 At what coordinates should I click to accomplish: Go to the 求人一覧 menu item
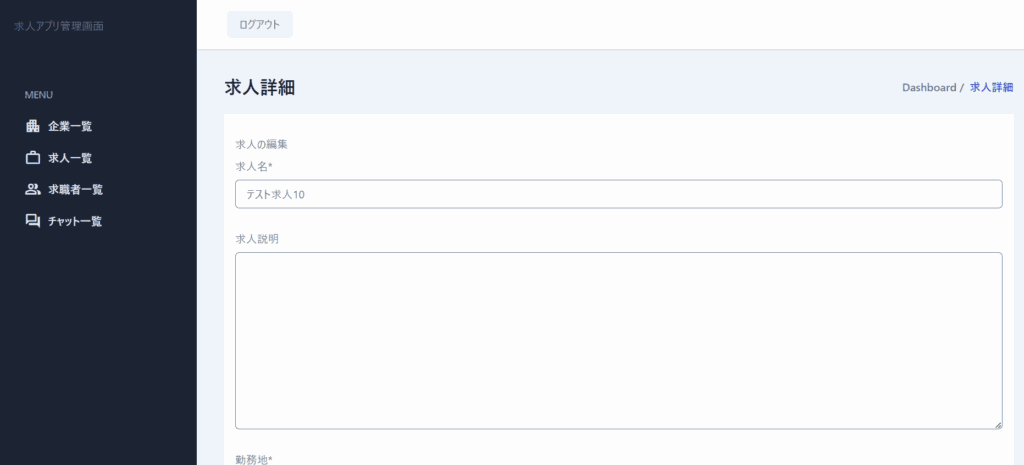70,158
